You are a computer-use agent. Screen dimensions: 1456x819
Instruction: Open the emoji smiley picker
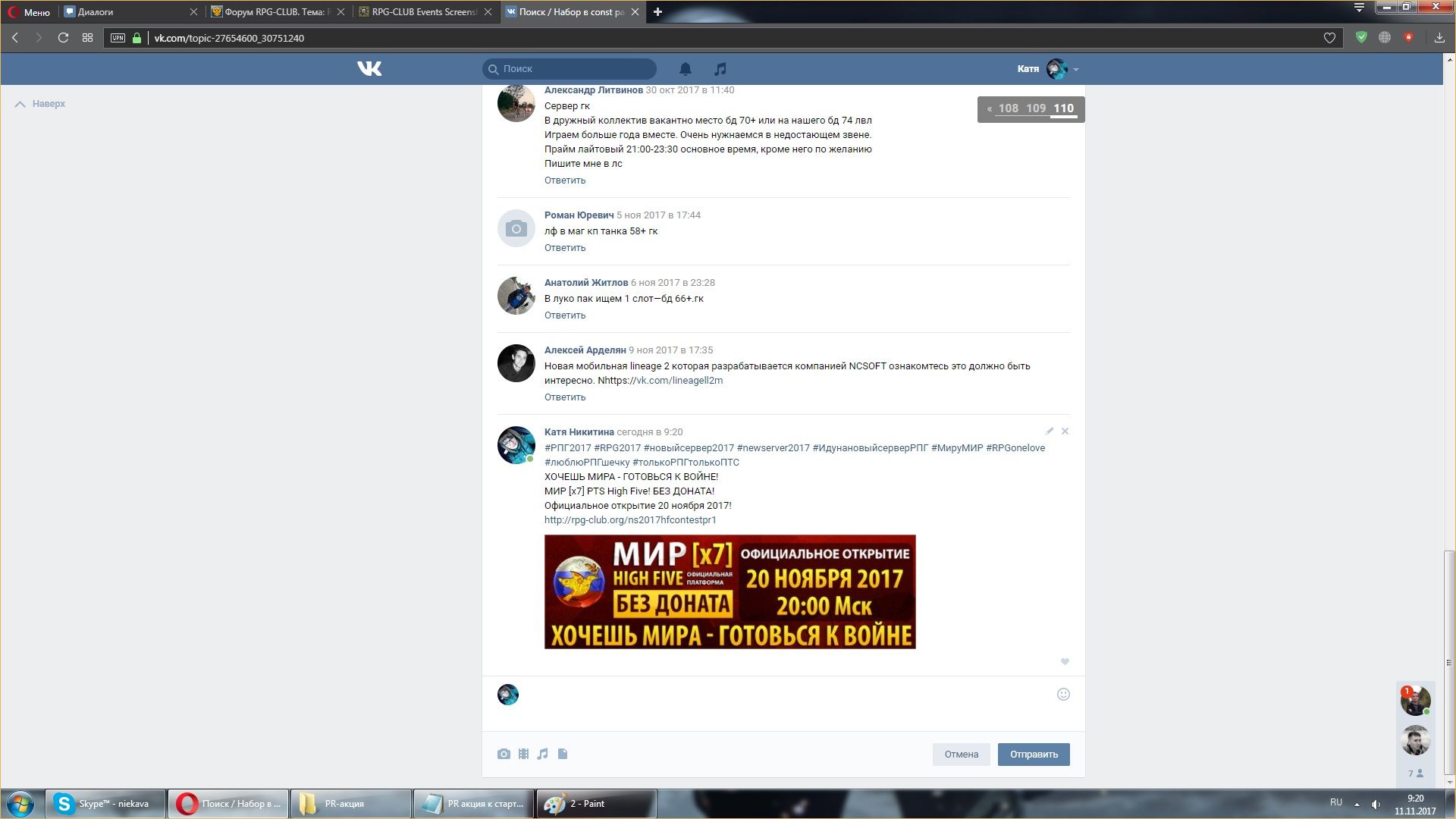1063,695
